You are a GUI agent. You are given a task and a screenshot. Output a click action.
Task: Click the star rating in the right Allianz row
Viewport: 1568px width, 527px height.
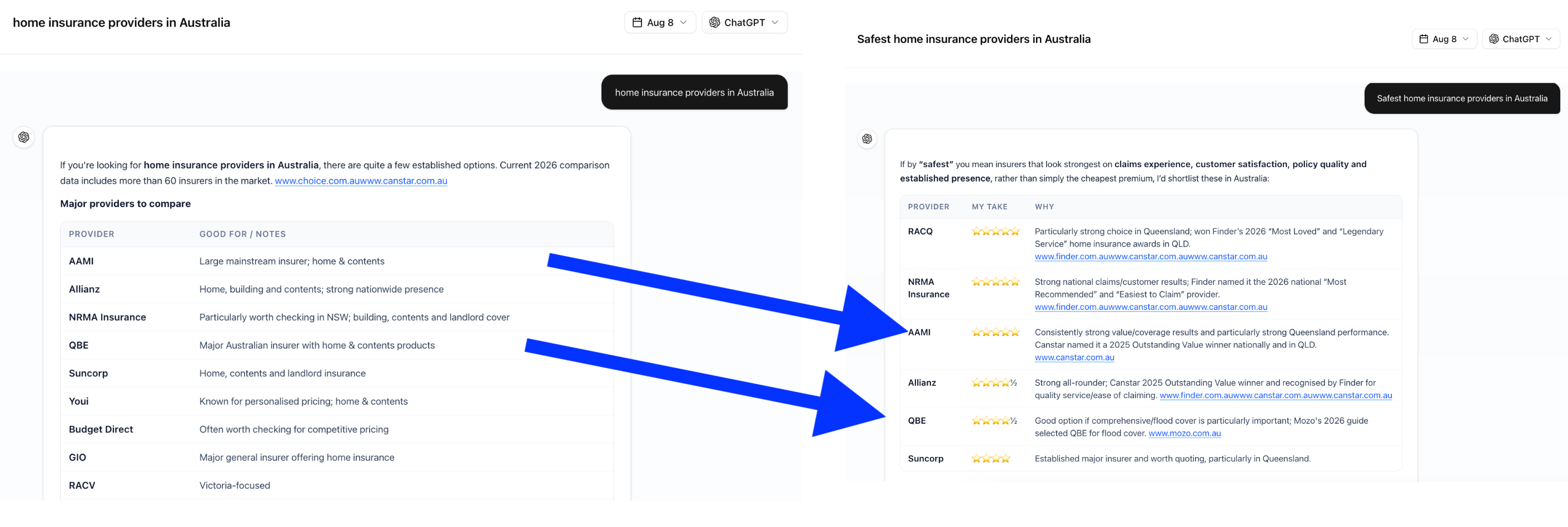[x=994, y=383]
